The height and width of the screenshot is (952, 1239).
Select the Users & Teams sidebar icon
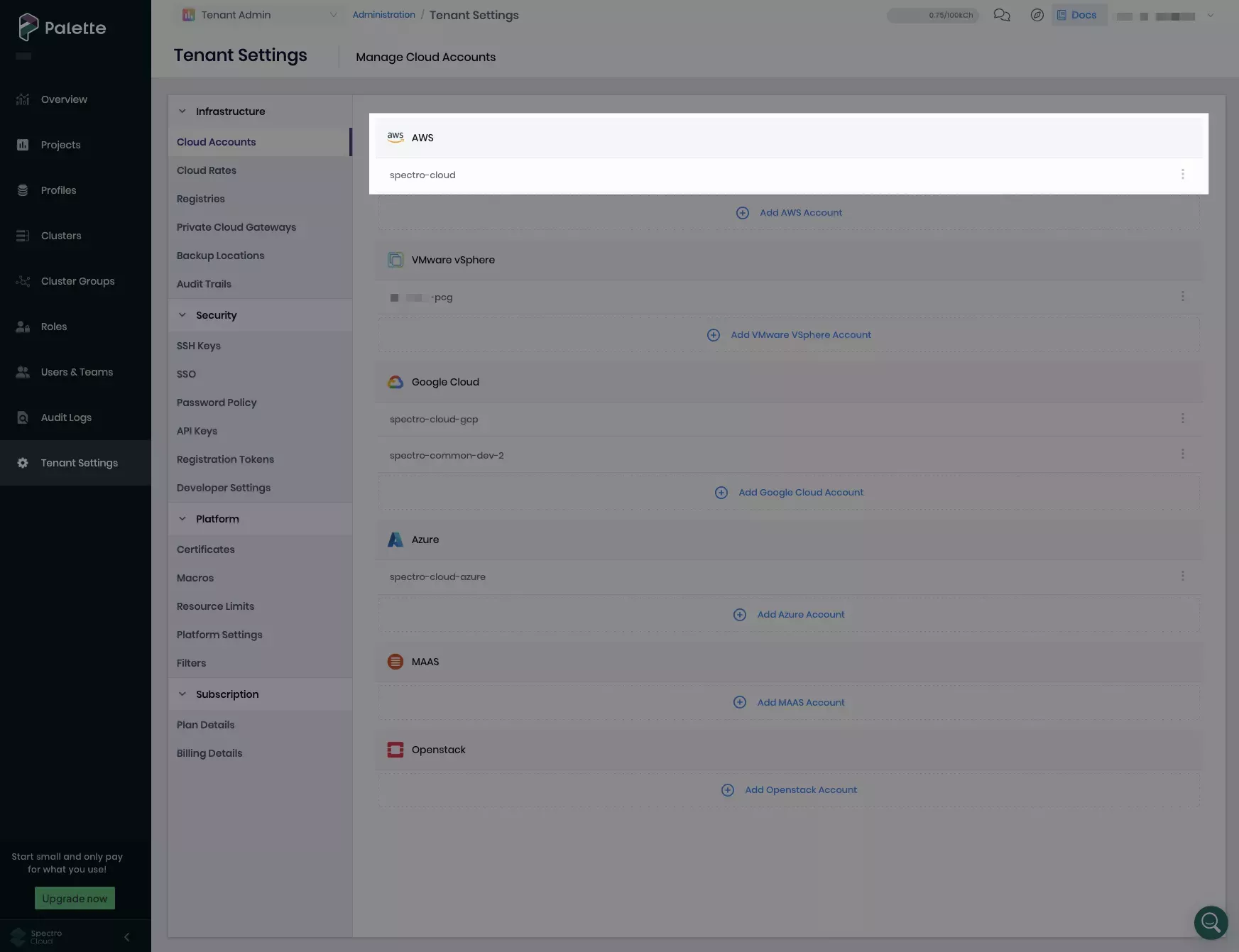23,372
